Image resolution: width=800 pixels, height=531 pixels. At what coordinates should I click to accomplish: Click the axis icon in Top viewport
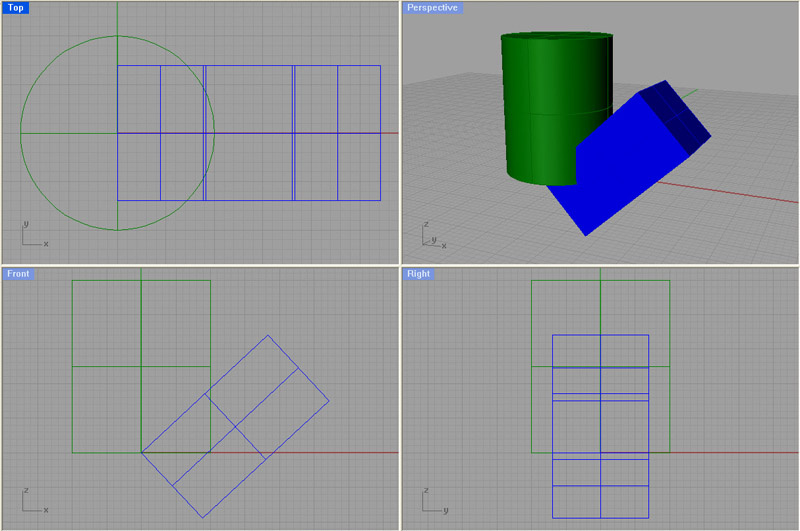35,235
